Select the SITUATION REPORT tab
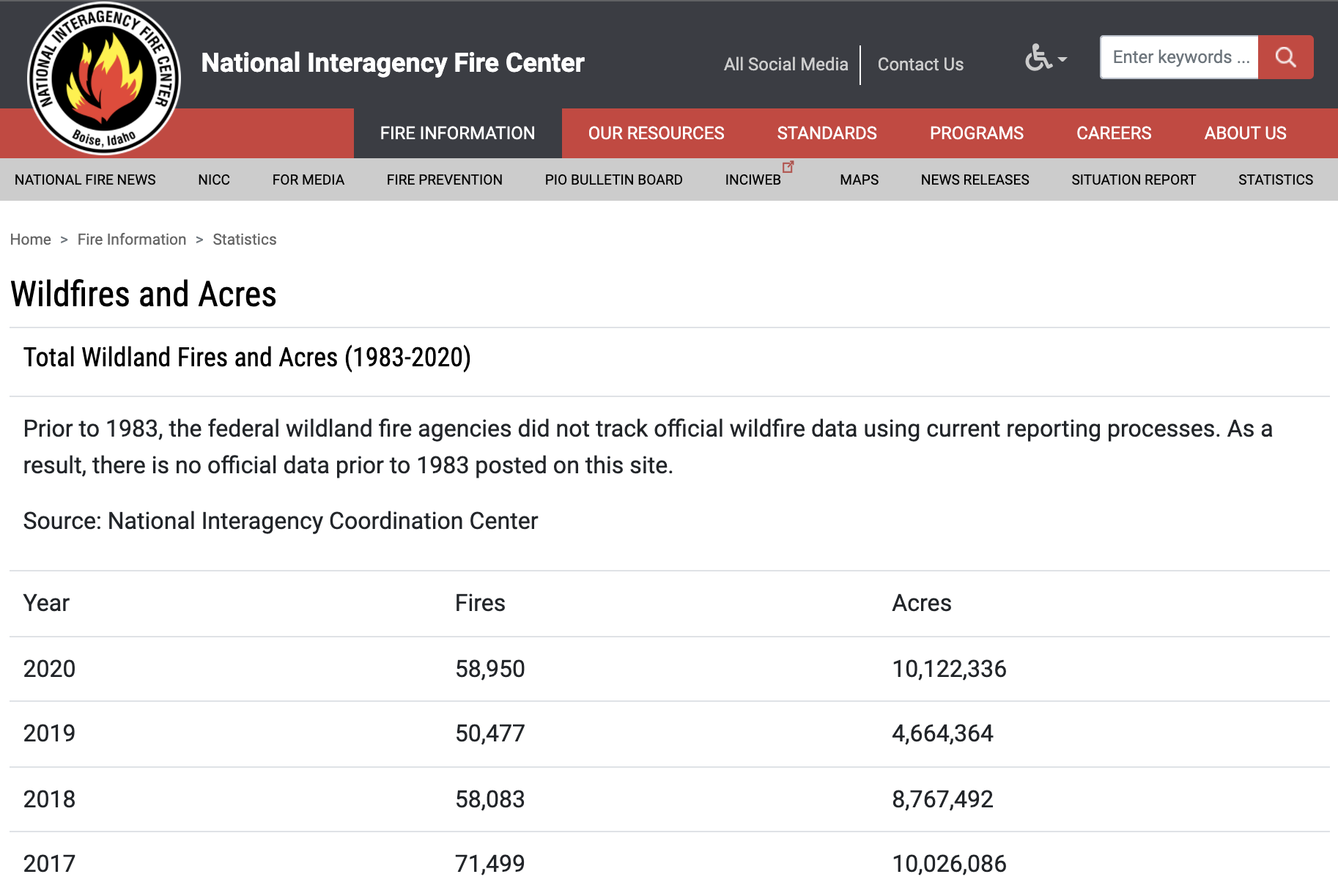Image resolution: width=1338 pixels, height=896 pixels. click(1134, 179)
